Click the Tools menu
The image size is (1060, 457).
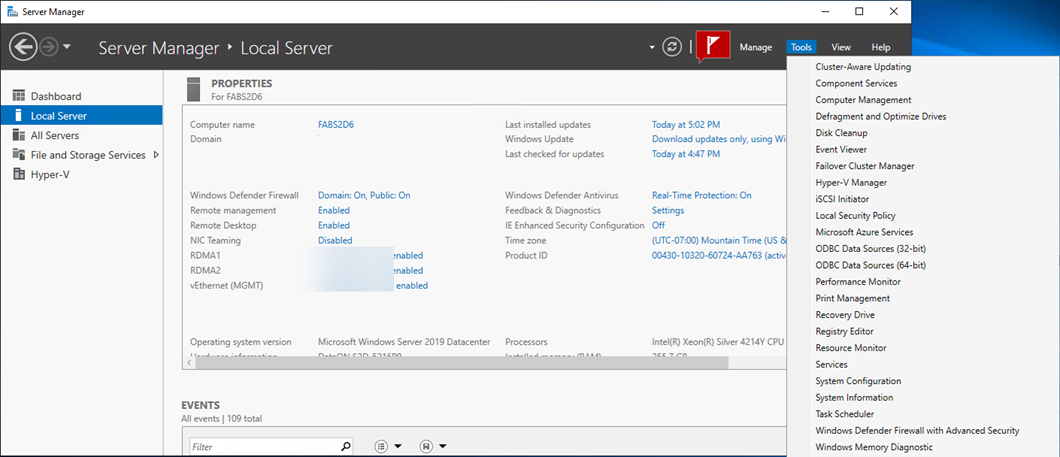801,47
